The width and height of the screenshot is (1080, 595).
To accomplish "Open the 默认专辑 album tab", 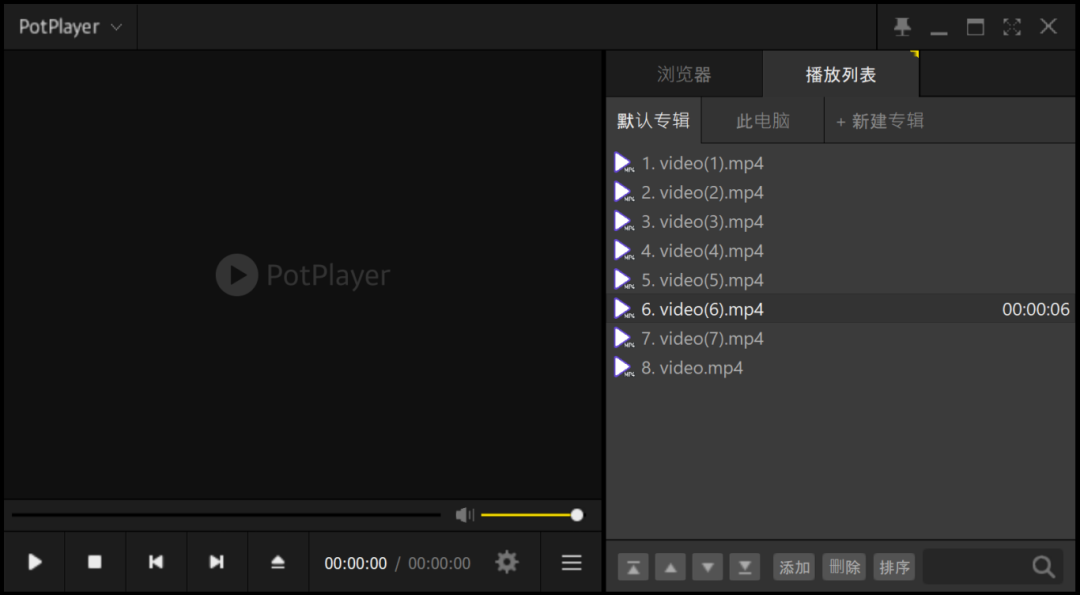I will pyautogui.click(x=654, y=121).
